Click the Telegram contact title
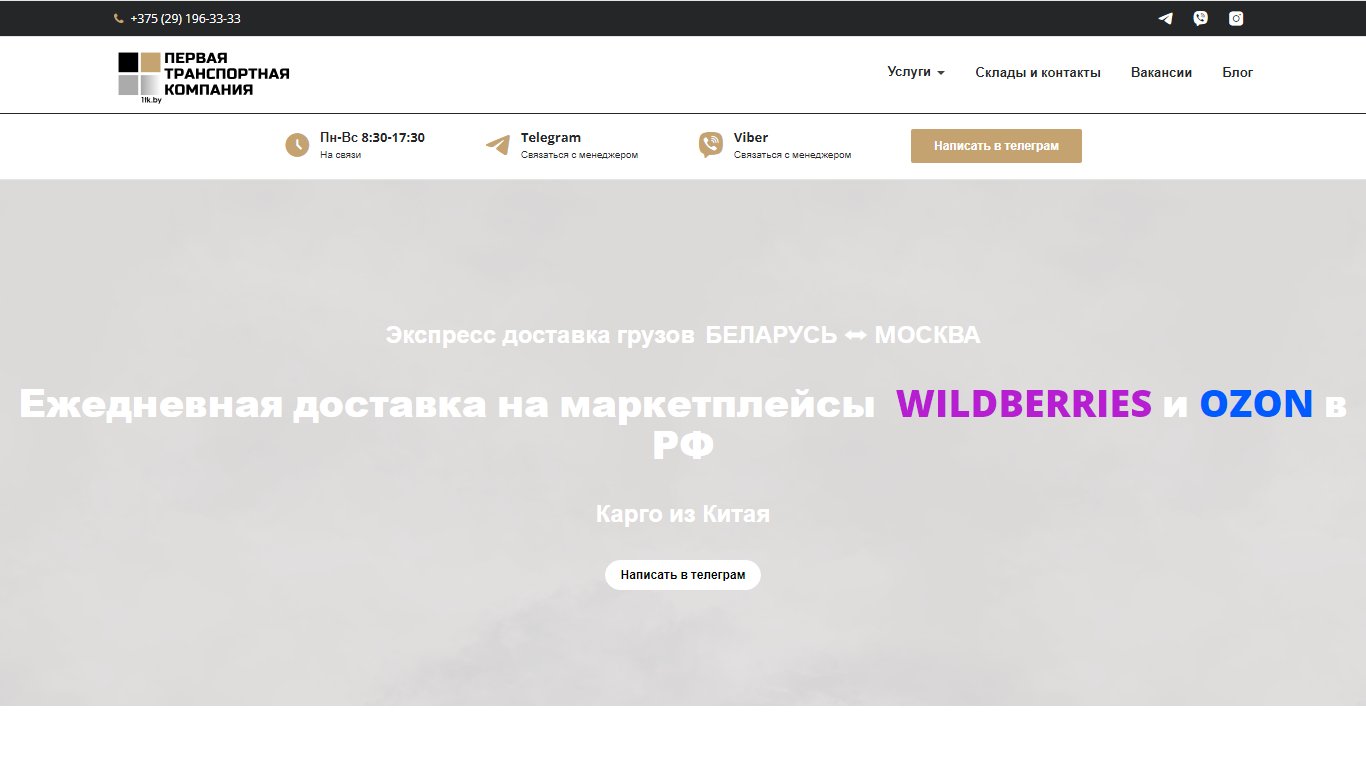 (551, 138)
